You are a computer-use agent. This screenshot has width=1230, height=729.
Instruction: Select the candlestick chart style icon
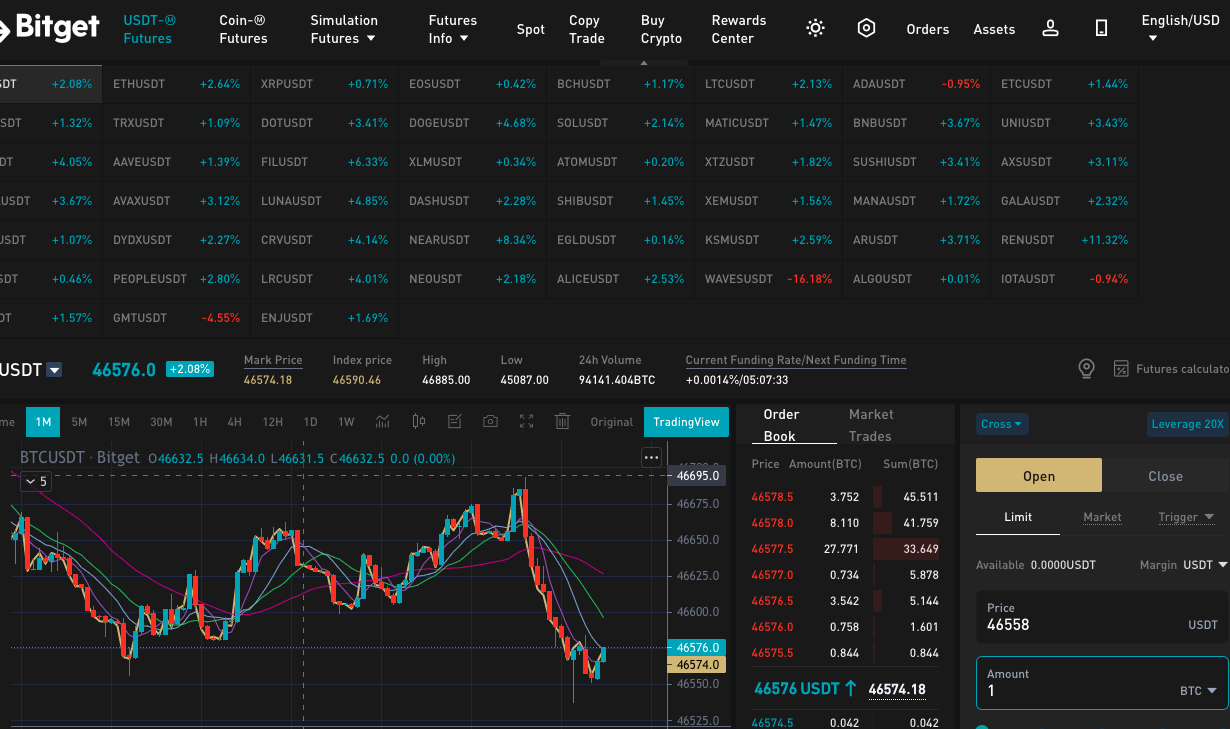(x=418, y=422)
